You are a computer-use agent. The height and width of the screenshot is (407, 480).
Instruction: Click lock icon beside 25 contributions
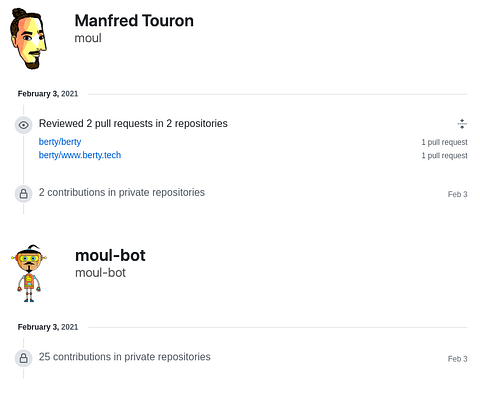point(23,358)
